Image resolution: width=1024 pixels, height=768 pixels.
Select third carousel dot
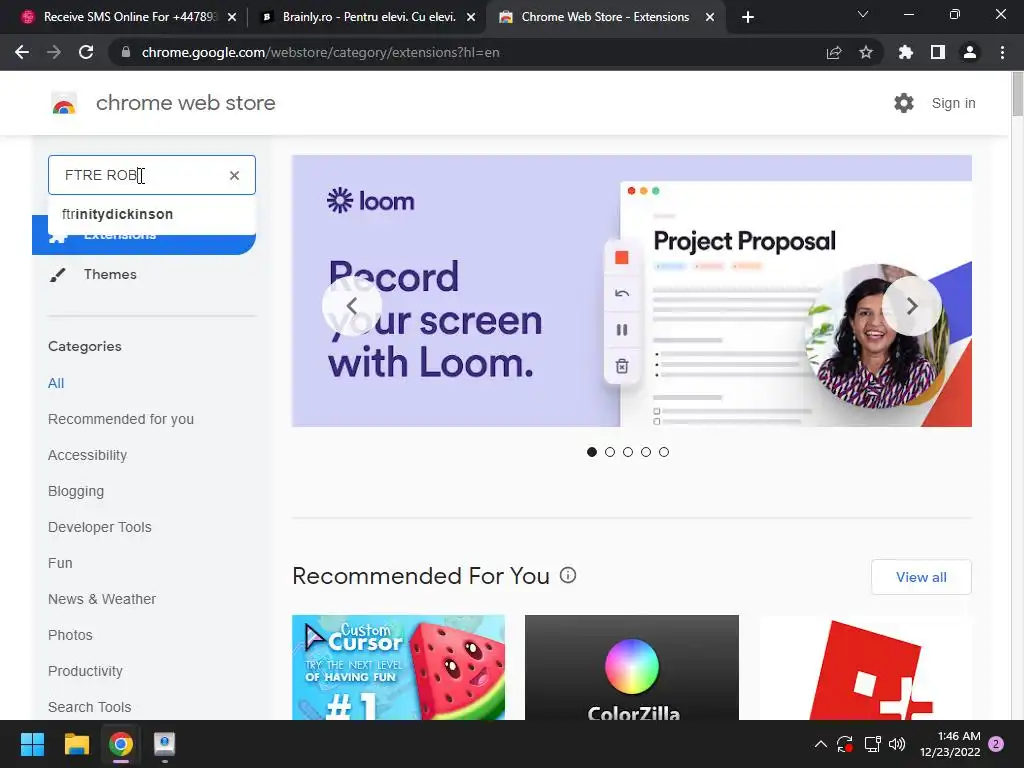click(628, 452)
